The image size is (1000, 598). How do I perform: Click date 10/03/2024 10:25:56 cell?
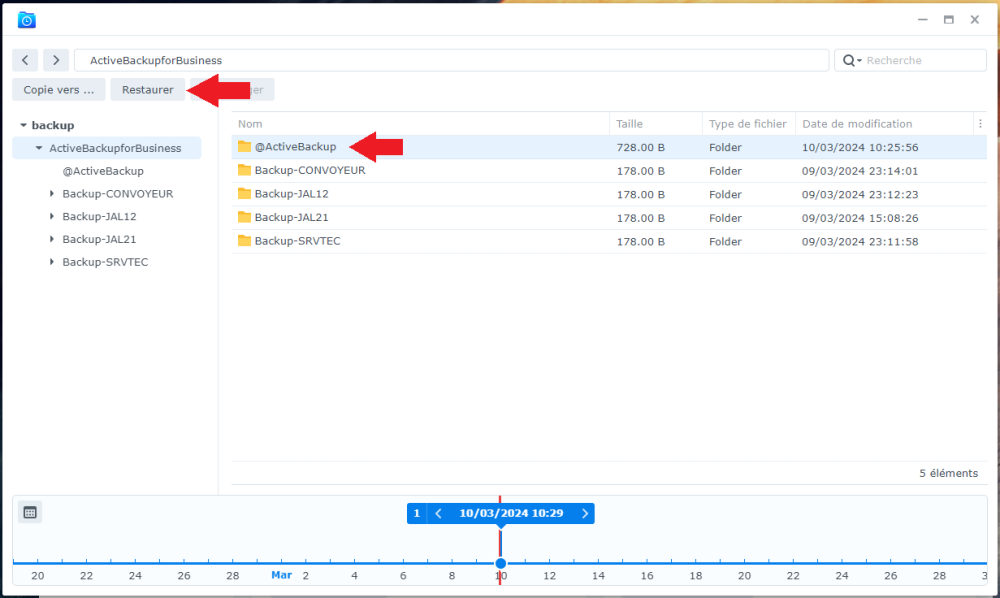860,147
